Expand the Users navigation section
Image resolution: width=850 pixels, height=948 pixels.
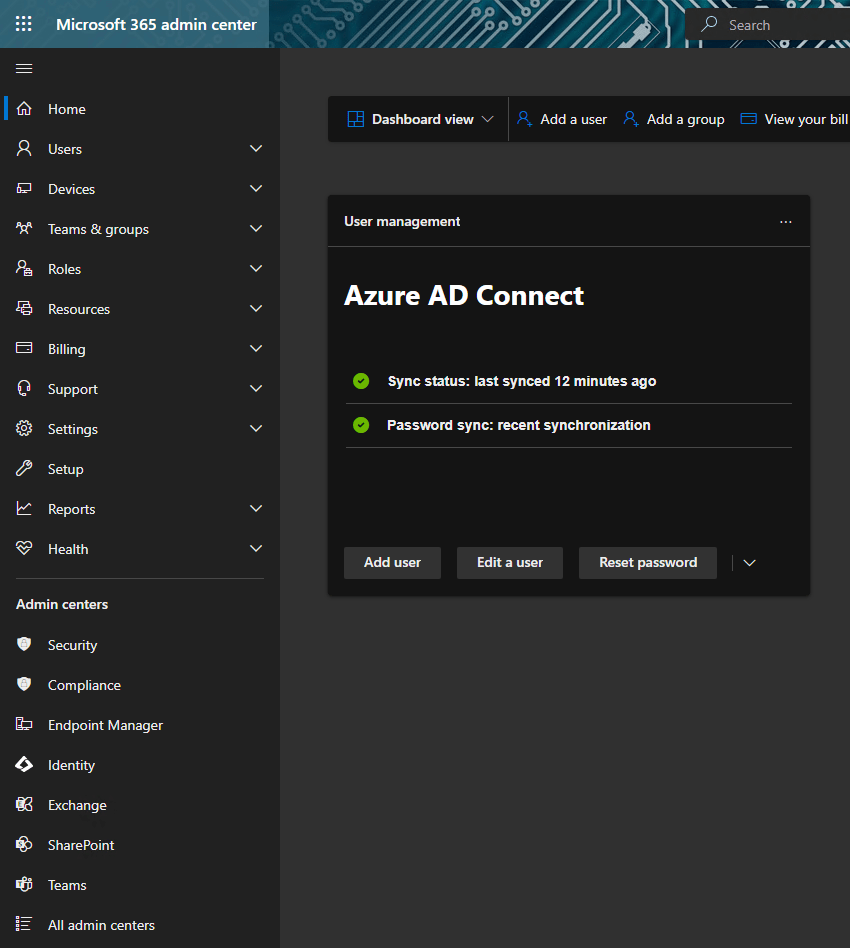click(256, 149)
